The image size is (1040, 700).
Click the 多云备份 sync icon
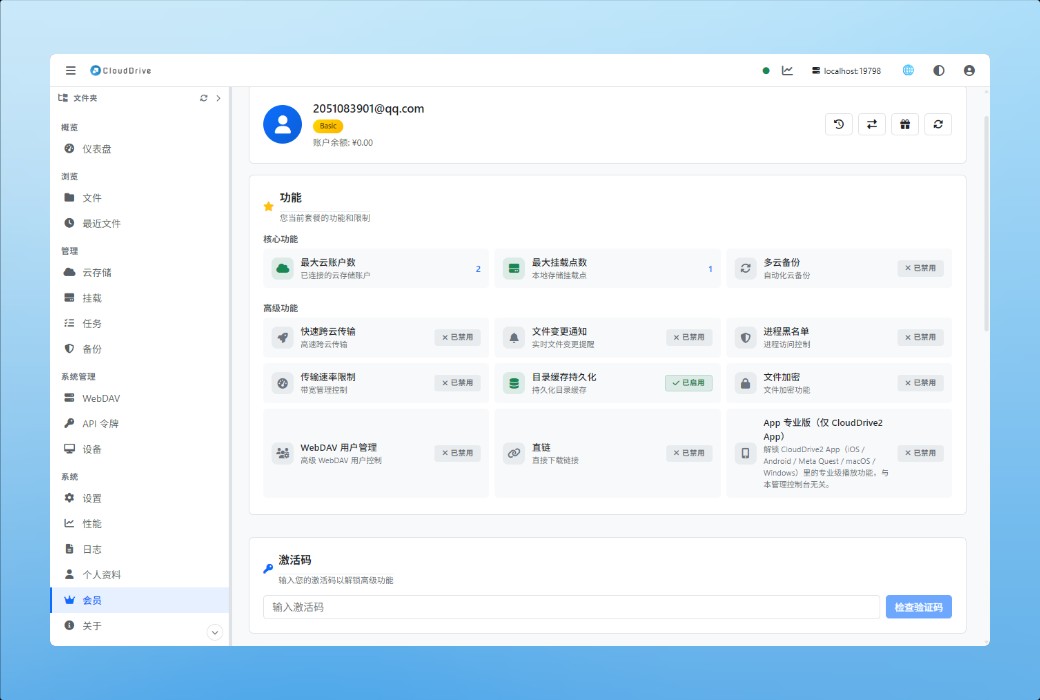pyautogui.click(x=746, y=268)
